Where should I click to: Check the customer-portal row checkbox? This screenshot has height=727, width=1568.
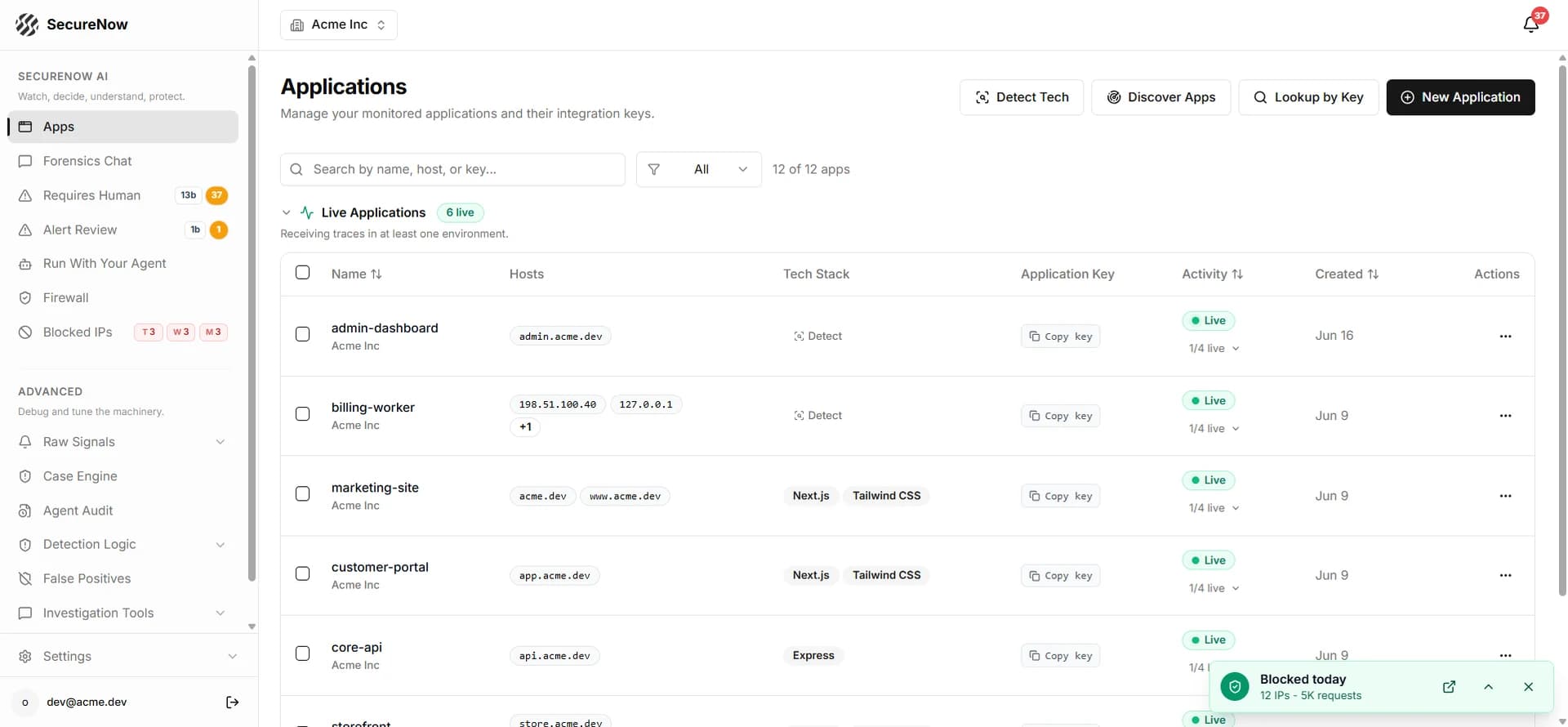[302, 573]
